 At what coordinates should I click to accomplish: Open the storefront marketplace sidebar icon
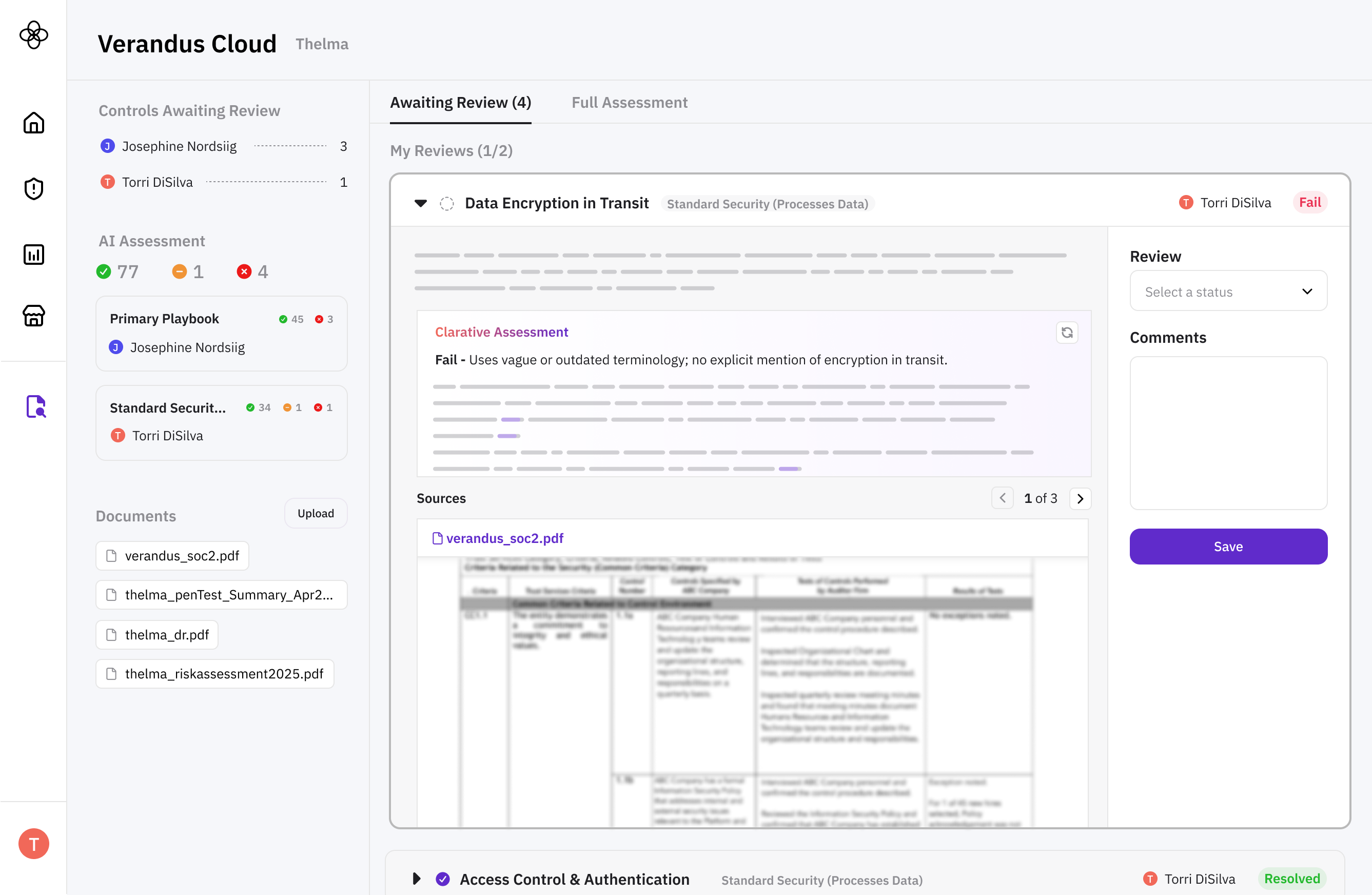tap(33, 316)
